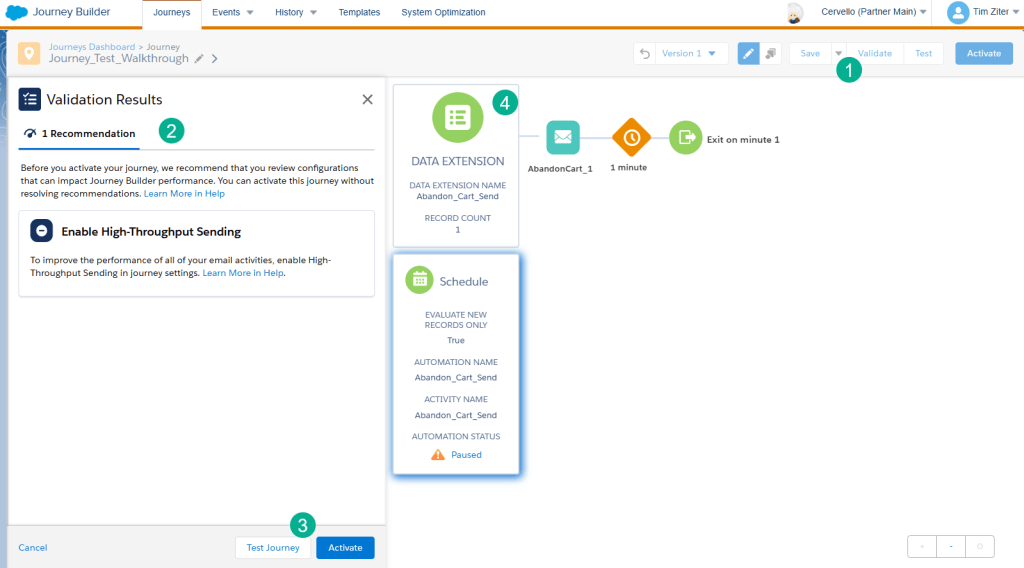The width and height of the screenshot is (1024, 568).
Task: Click the undo arrow next to Version 1
Action: (645, 54)
